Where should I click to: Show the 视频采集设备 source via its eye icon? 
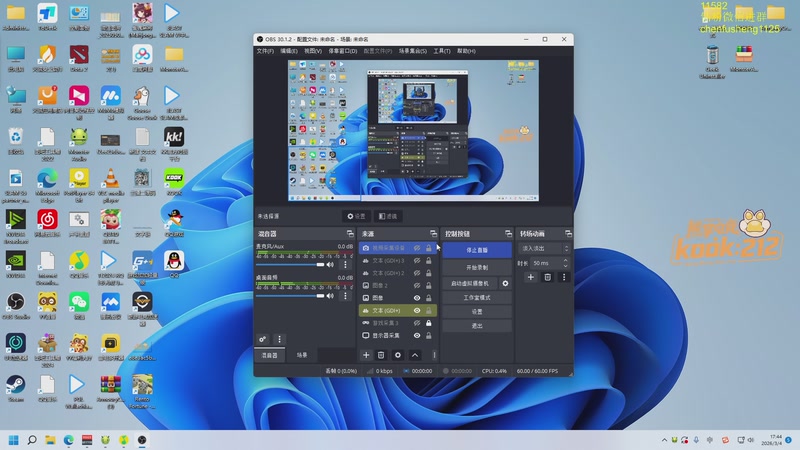[417, 248]
